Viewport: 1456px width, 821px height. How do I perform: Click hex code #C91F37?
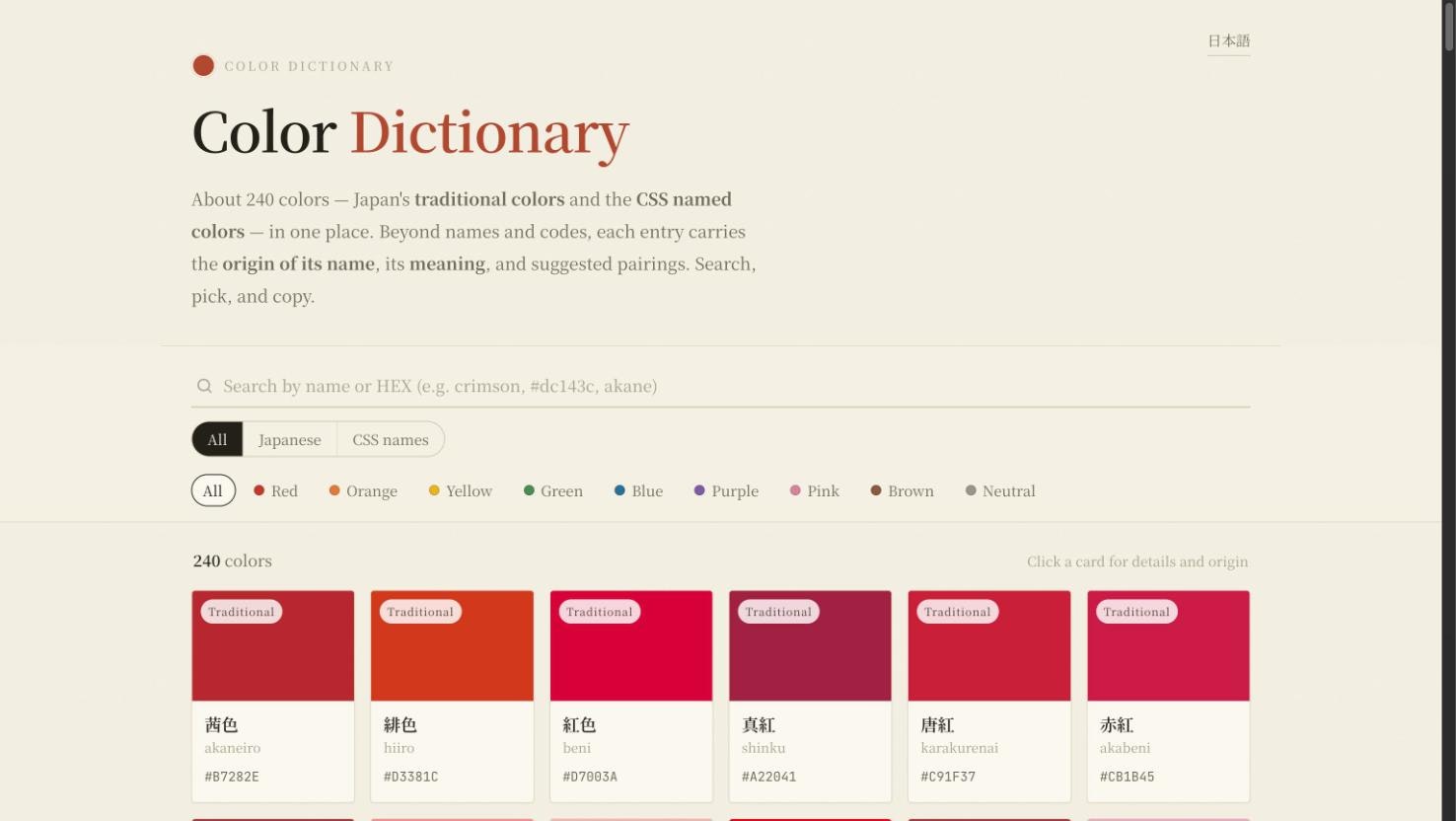pos(948,777)
